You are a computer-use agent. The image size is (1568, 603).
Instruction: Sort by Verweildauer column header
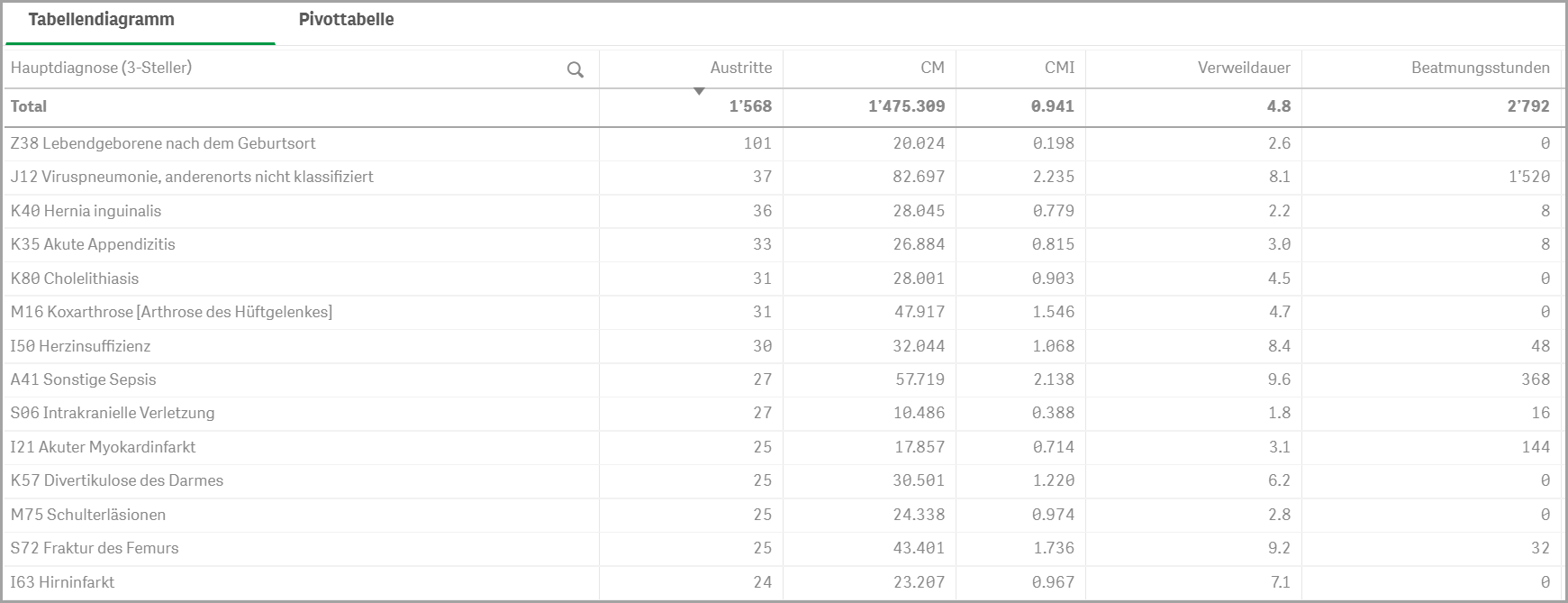click(x=1243, y=68)
